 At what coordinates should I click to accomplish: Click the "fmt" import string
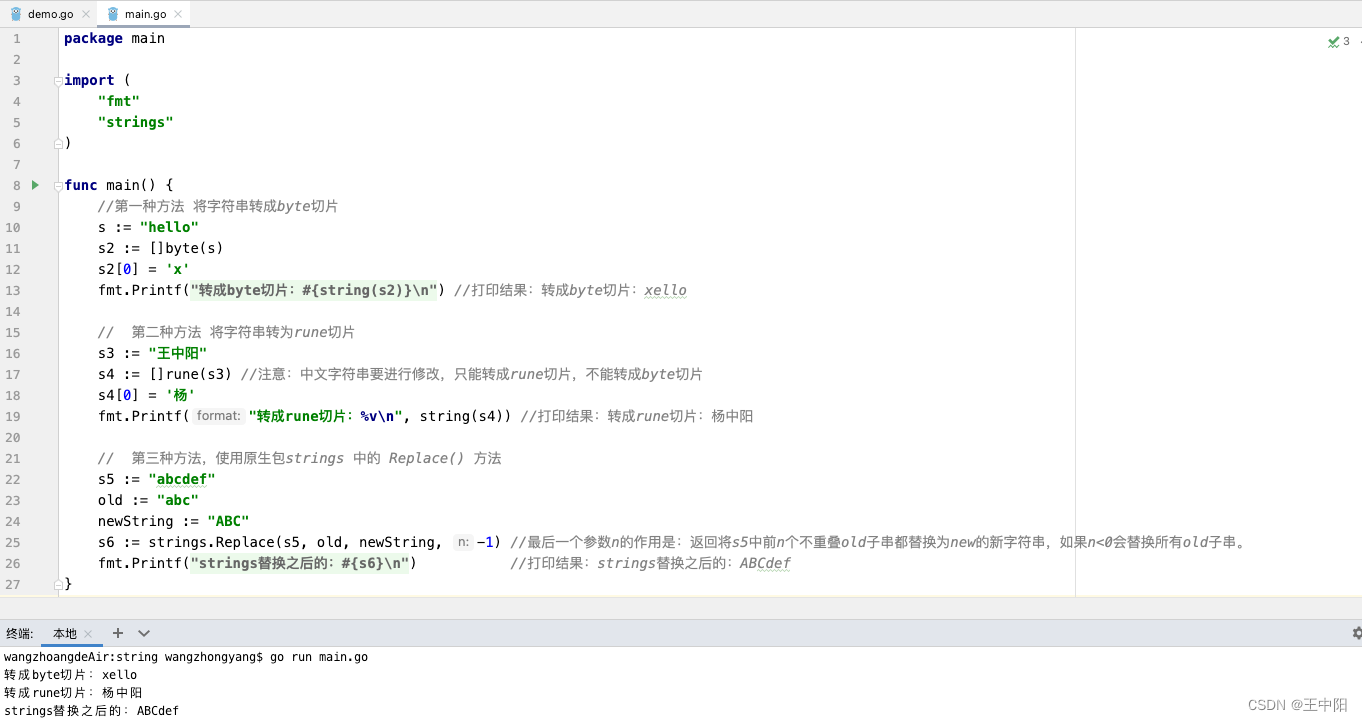pyautogui.click(x=119, y=101)
